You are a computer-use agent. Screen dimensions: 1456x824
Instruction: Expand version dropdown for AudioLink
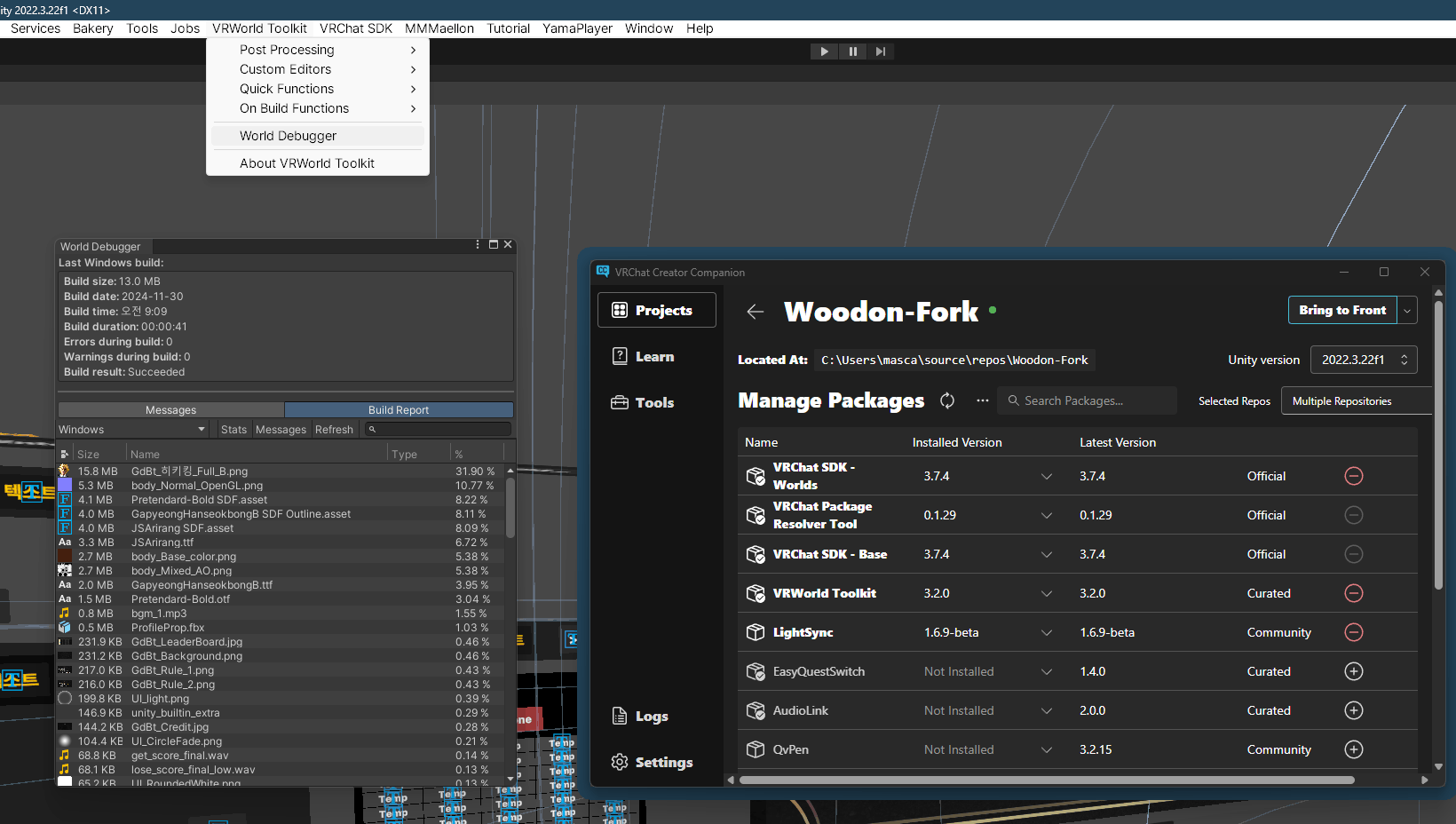[1047, 710]
